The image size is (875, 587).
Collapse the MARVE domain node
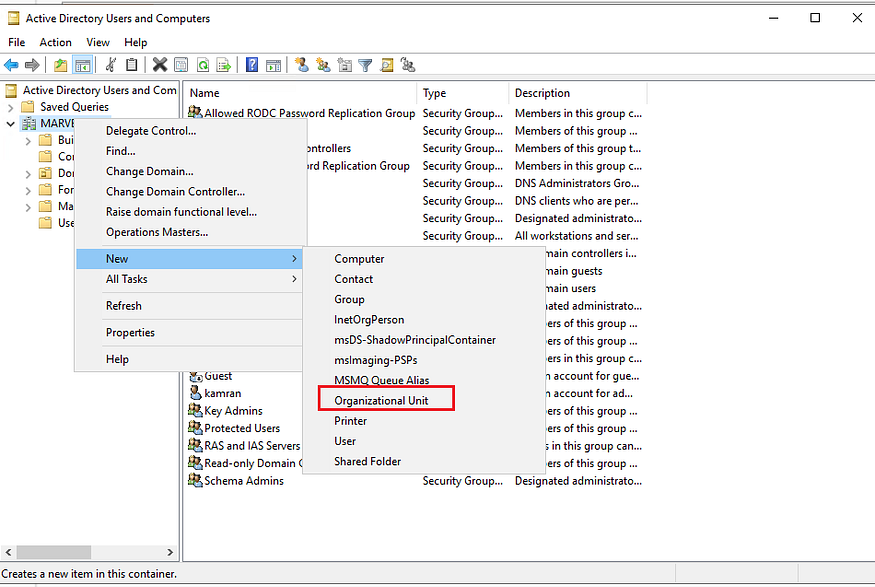tap(9, 123)
